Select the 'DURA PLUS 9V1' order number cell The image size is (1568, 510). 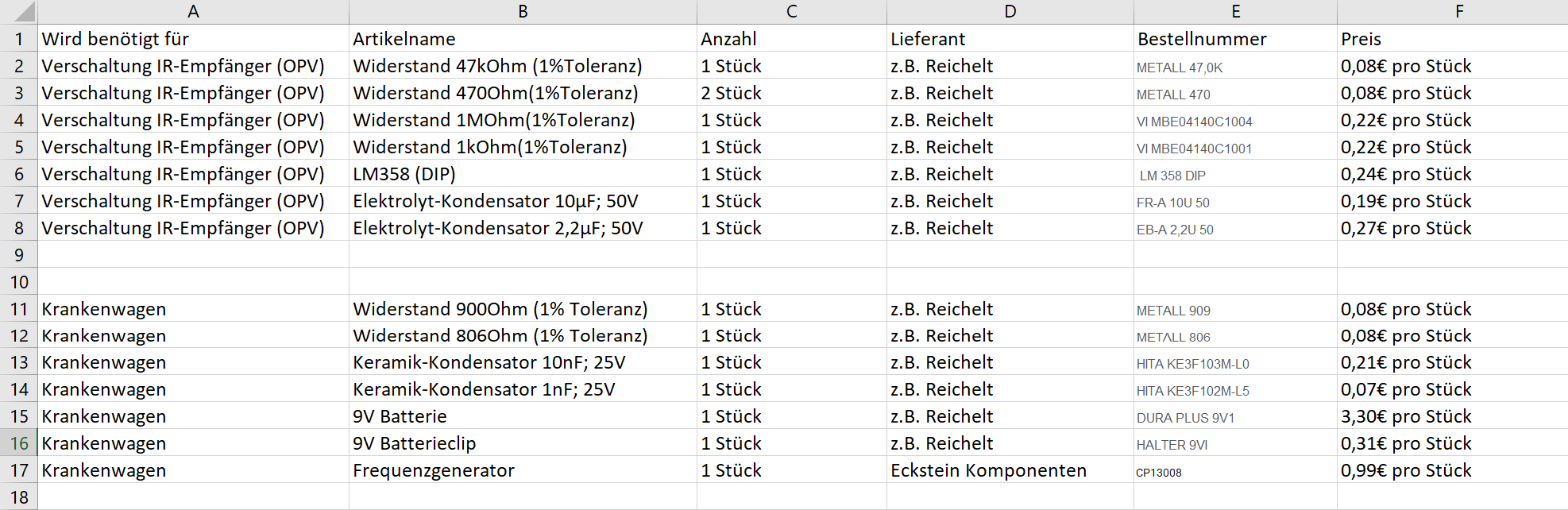[x=1185, y=417]
